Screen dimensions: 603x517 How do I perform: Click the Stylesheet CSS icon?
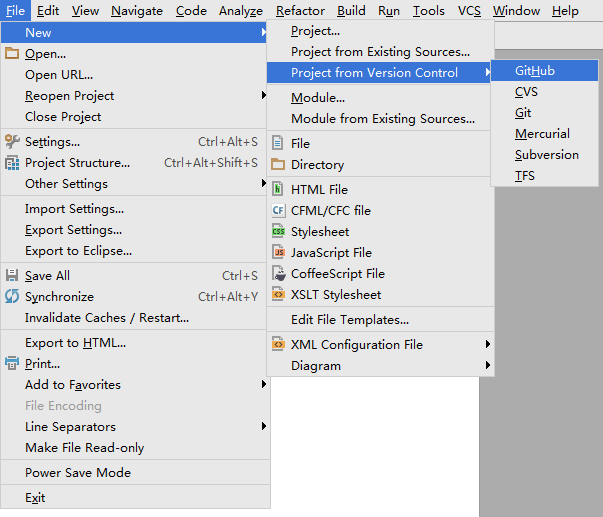[278, 231]
